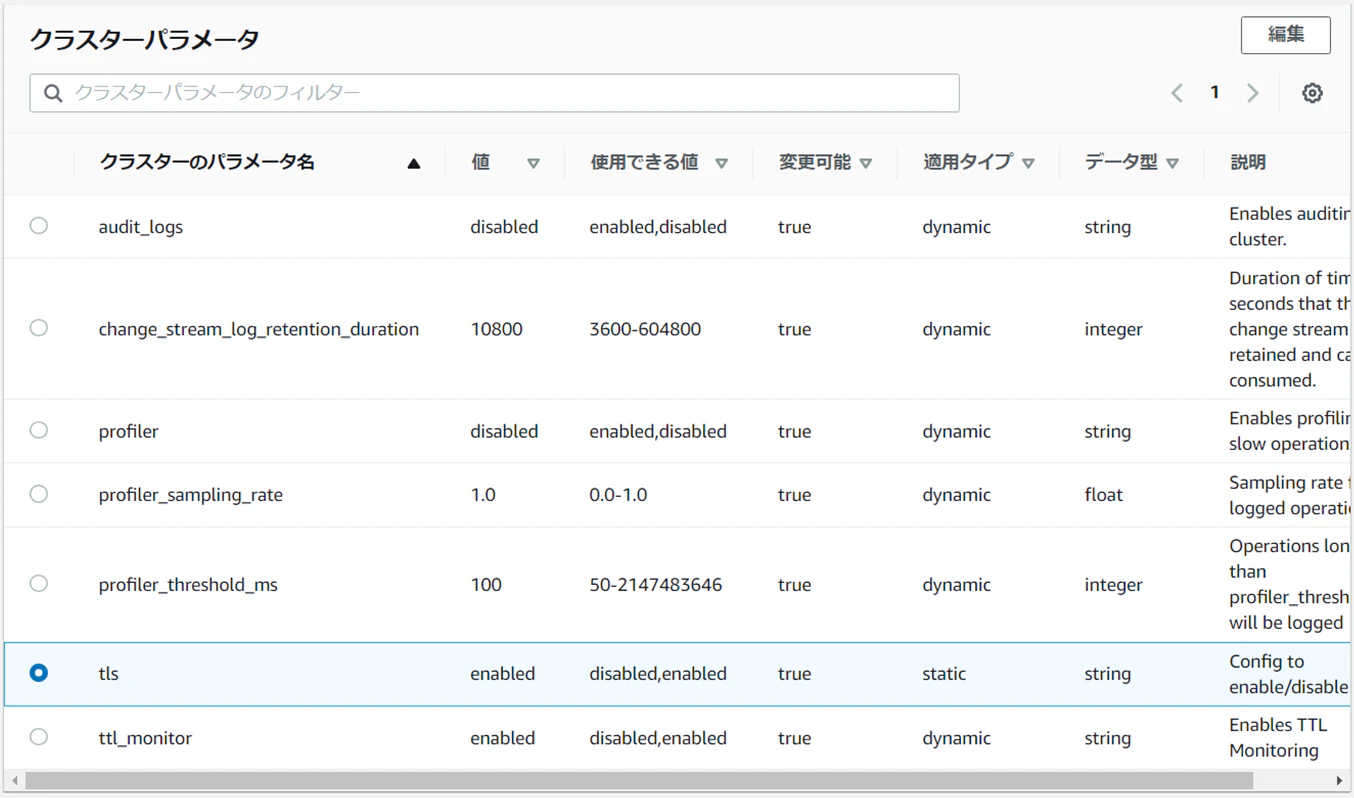This screenshot has width=1354, height=798.
Task: Go to next page arrow
Action: (1253, 93)
